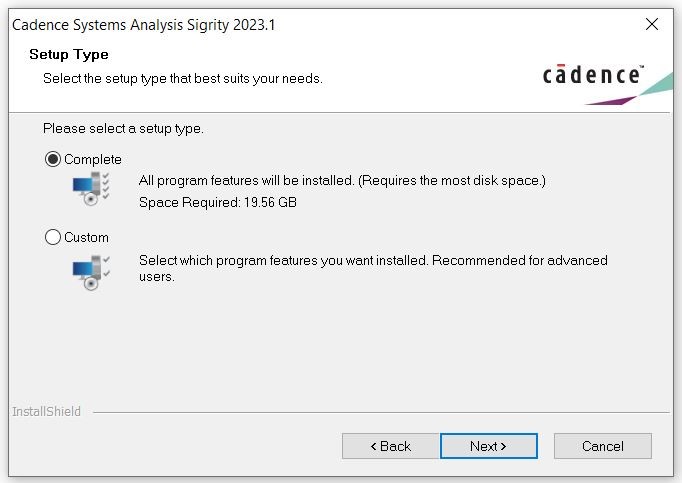Click the cadence logo

(x=593, y=75)
